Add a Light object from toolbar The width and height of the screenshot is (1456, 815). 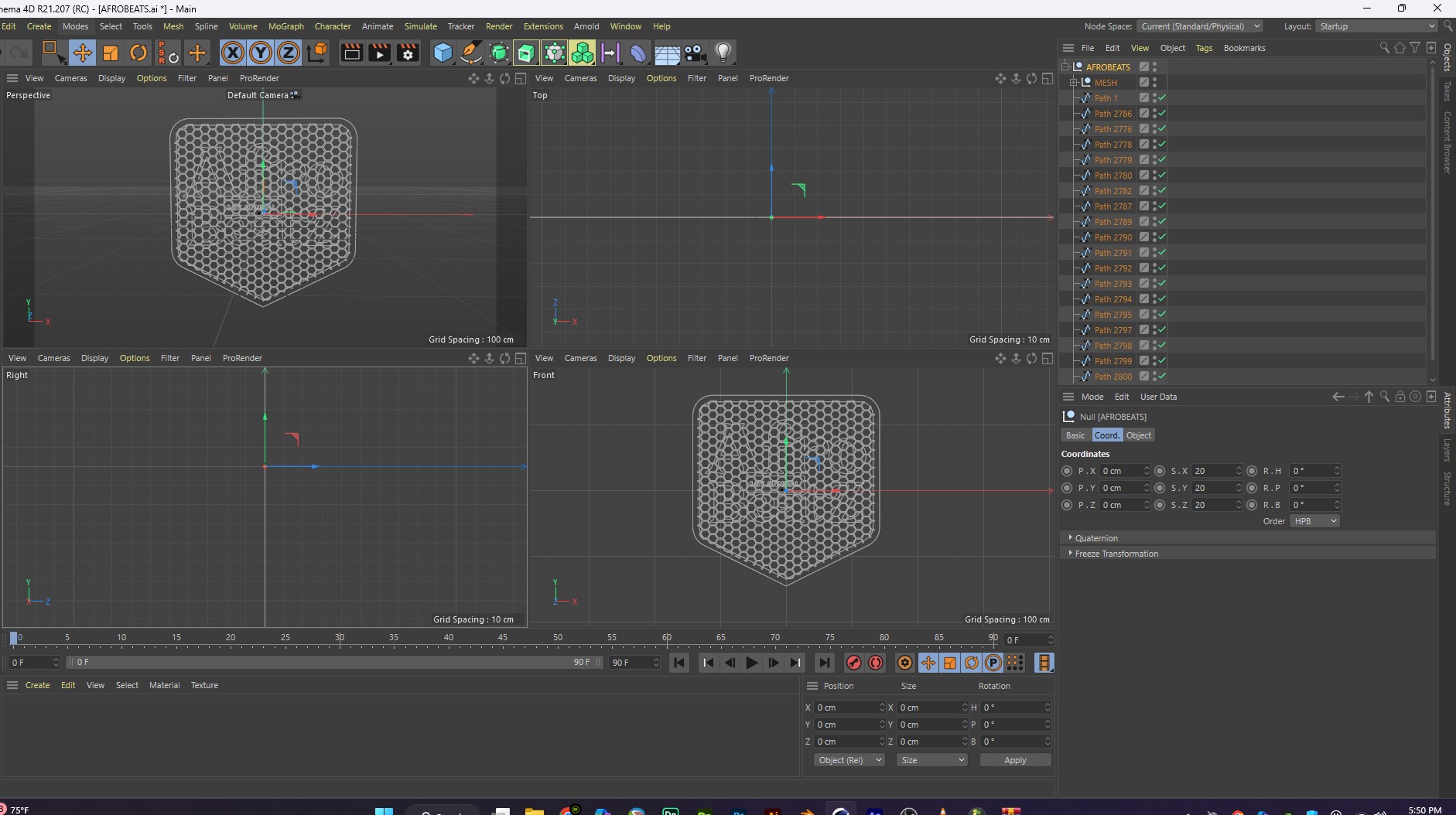[x=723, y=53]
